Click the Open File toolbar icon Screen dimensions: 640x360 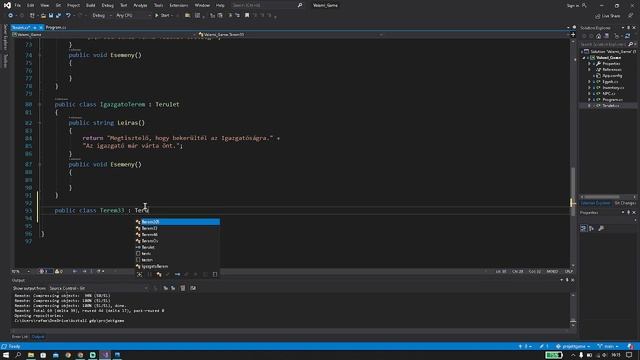point(43,16)
